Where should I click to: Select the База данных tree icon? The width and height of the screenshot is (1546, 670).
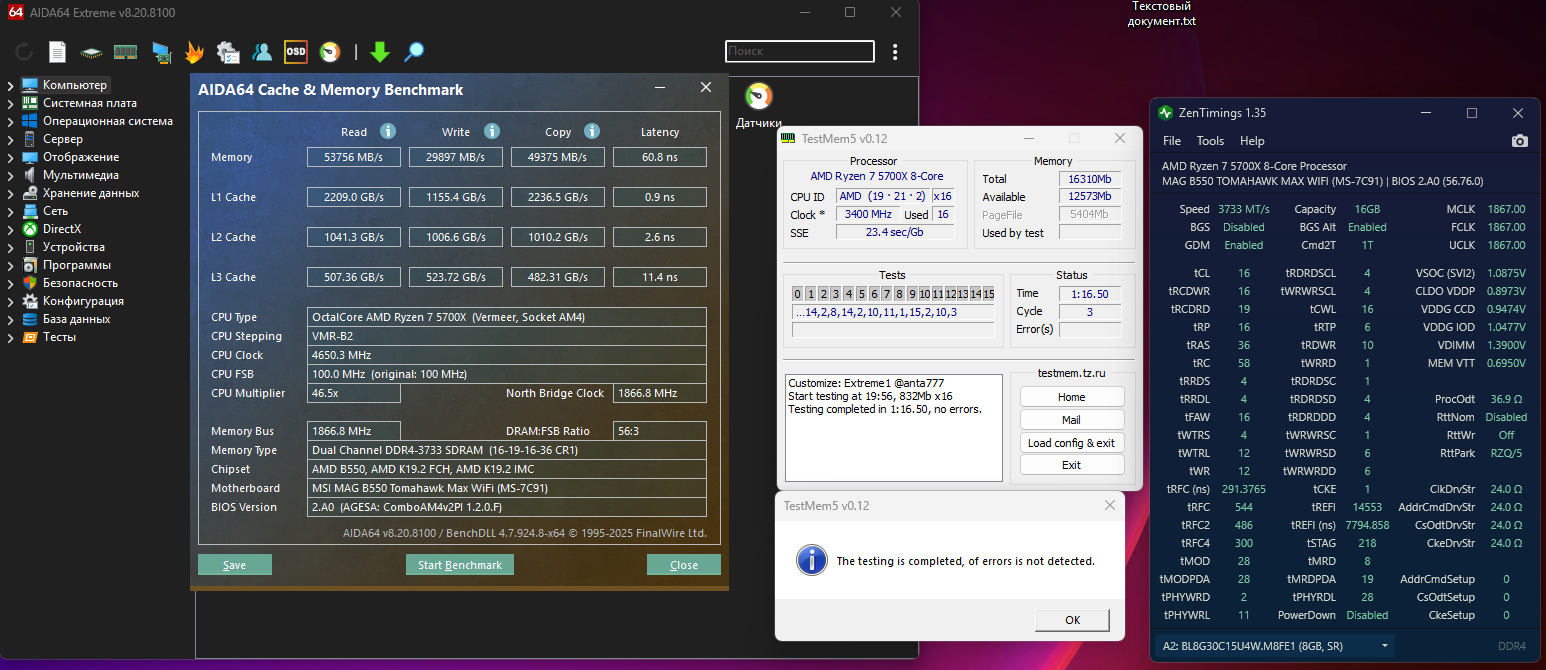30,319
